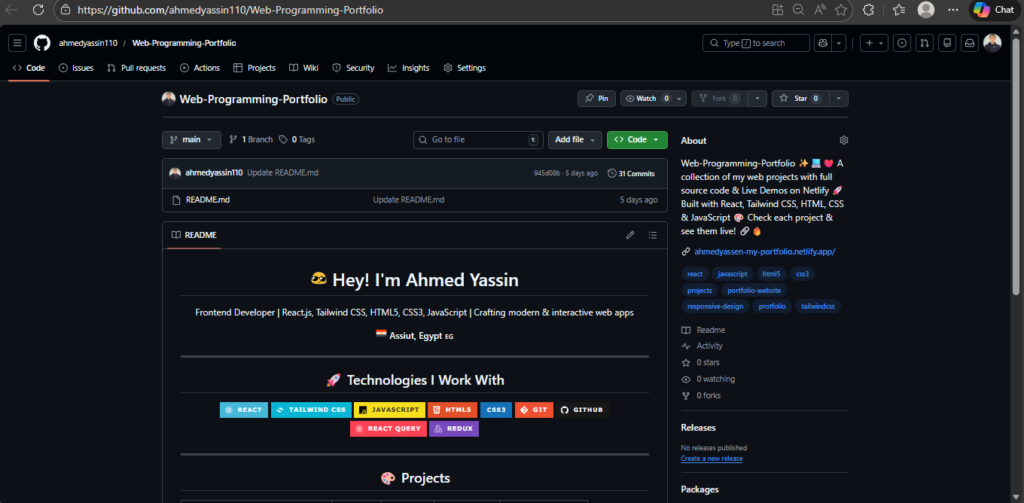The height and width of the screenshot is (503, 1024).
Task: Open the Wiki tab
Action: [x=304, y=68]
